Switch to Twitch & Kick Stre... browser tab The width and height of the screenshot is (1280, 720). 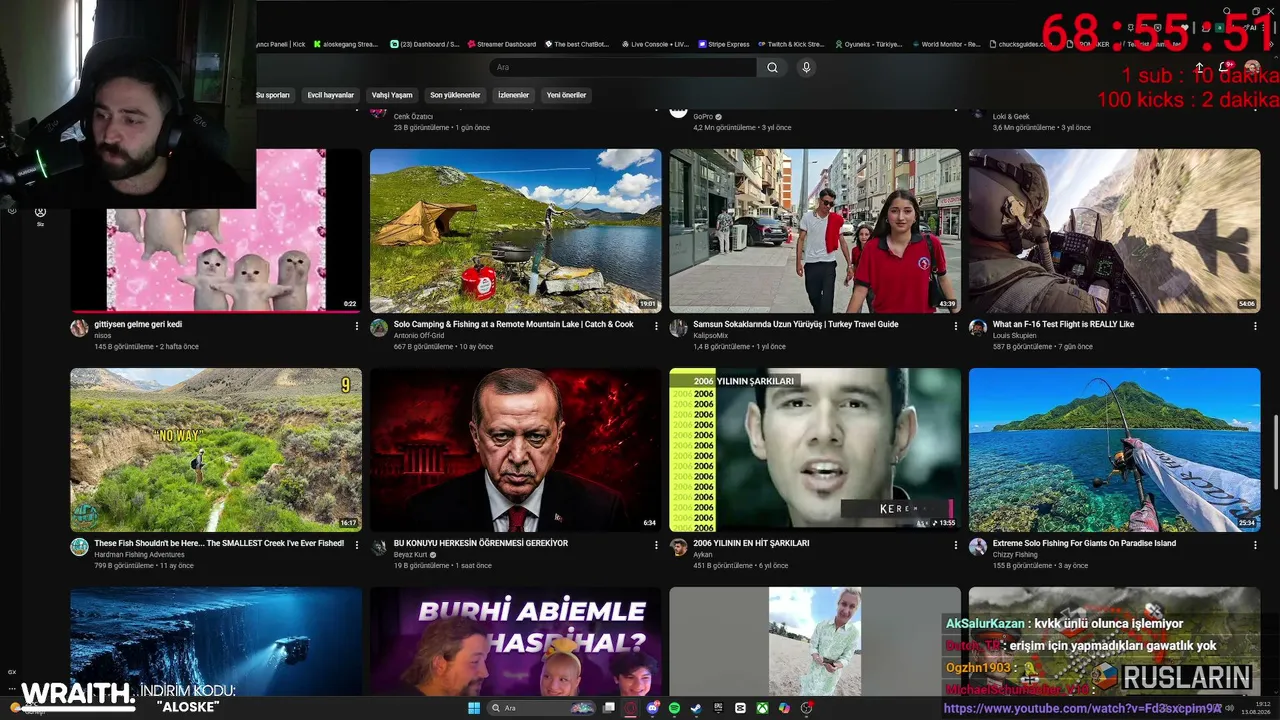[x=791, y=44]
